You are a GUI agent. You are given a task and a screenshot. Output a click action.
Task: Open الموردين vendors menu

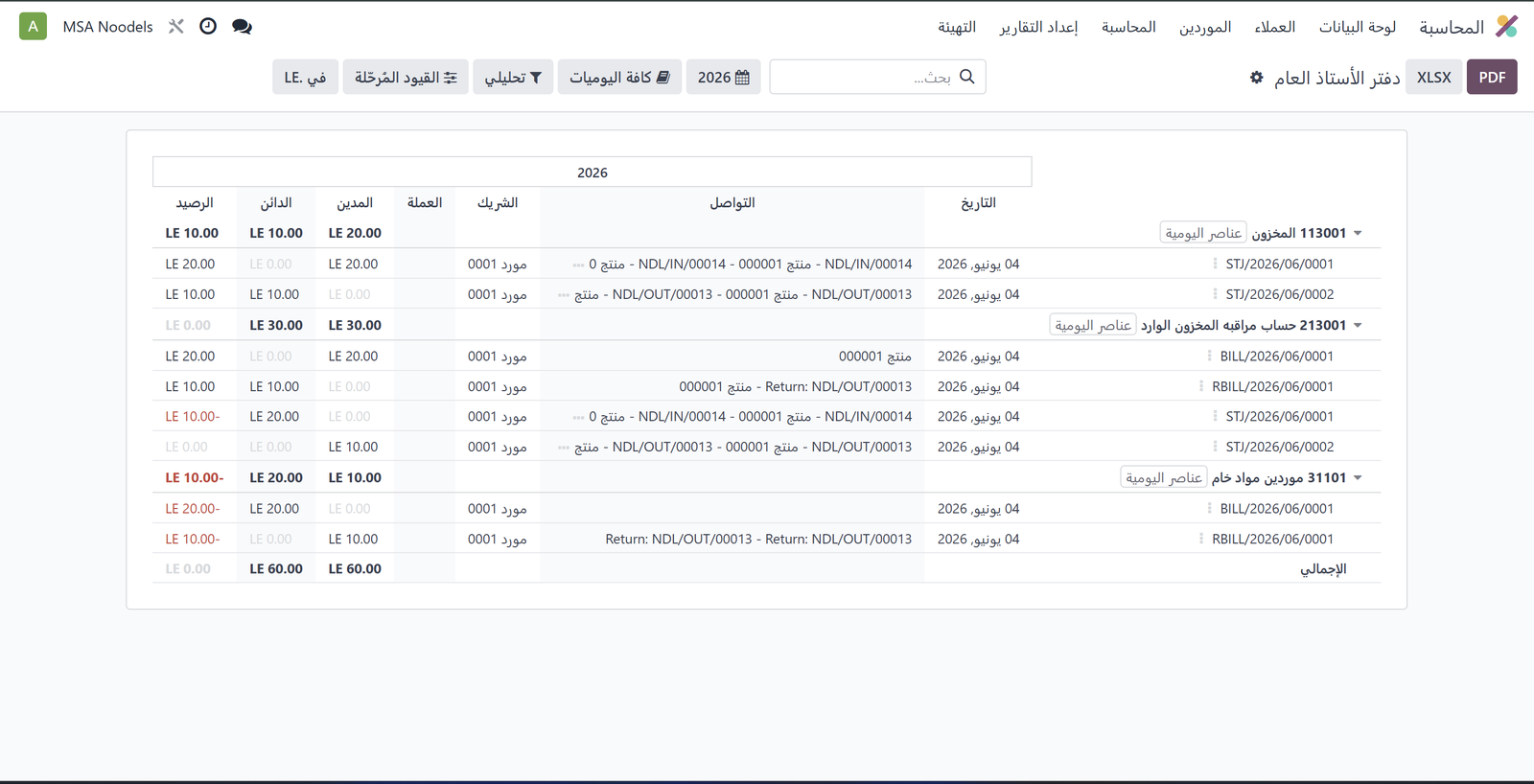point(1204,27)
